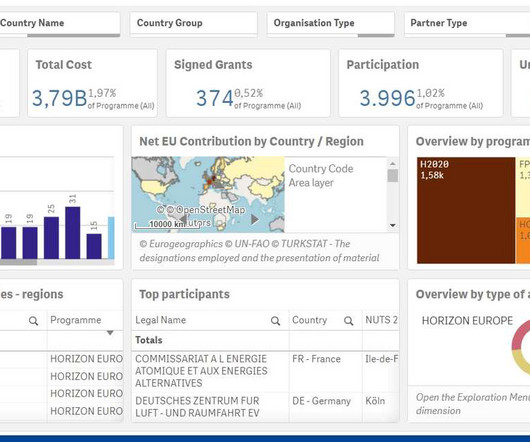530x442 pixels.
Task: Click the Total Cost value 3,79B
Action: point(59,98)
